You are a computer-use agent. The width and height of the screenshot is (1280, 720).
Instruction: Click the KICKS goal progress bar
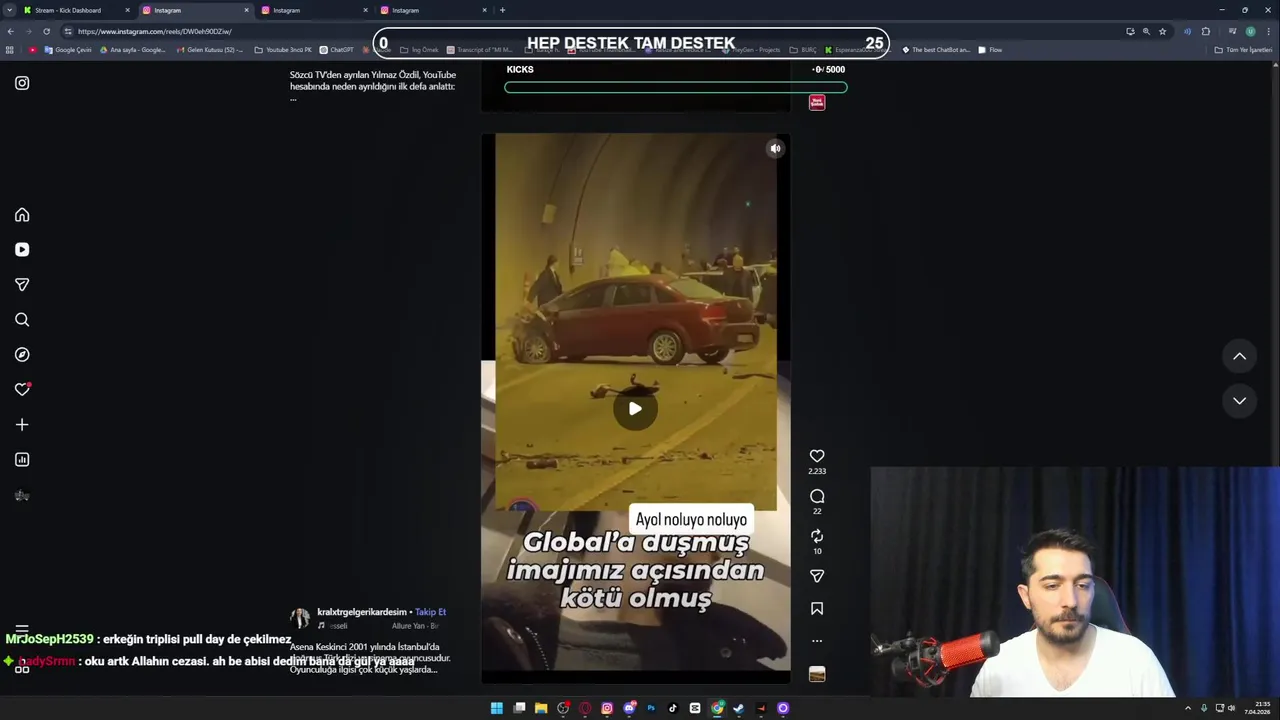(x=676, y=87)
